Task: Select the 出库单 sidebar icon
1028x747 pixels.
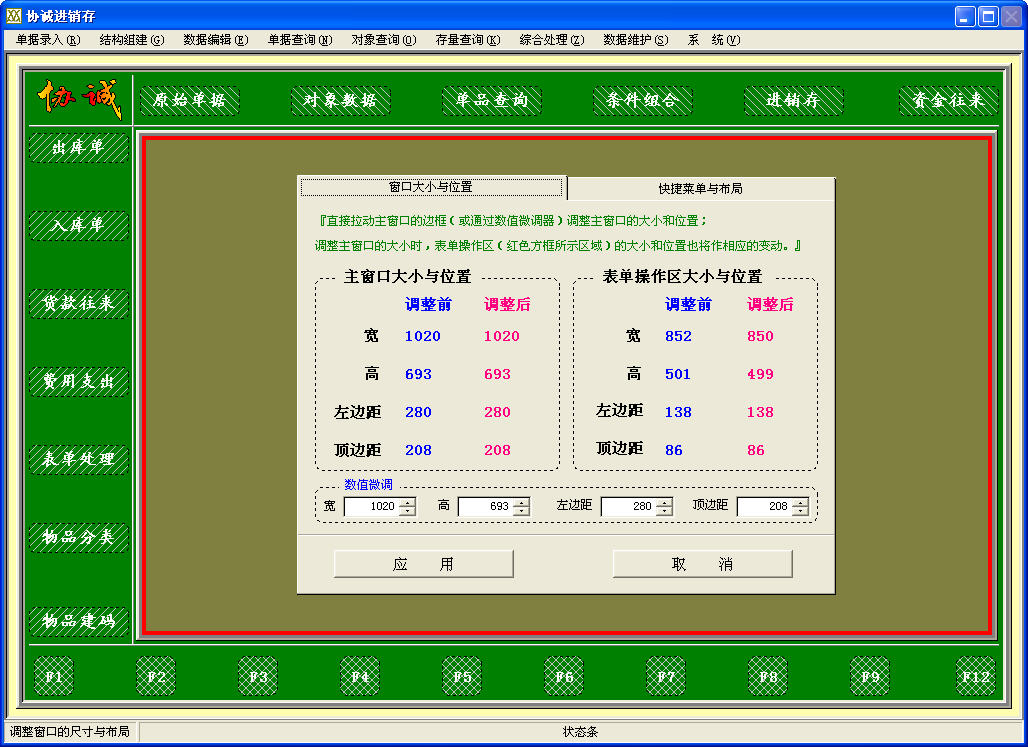Action: coord(78,148)
